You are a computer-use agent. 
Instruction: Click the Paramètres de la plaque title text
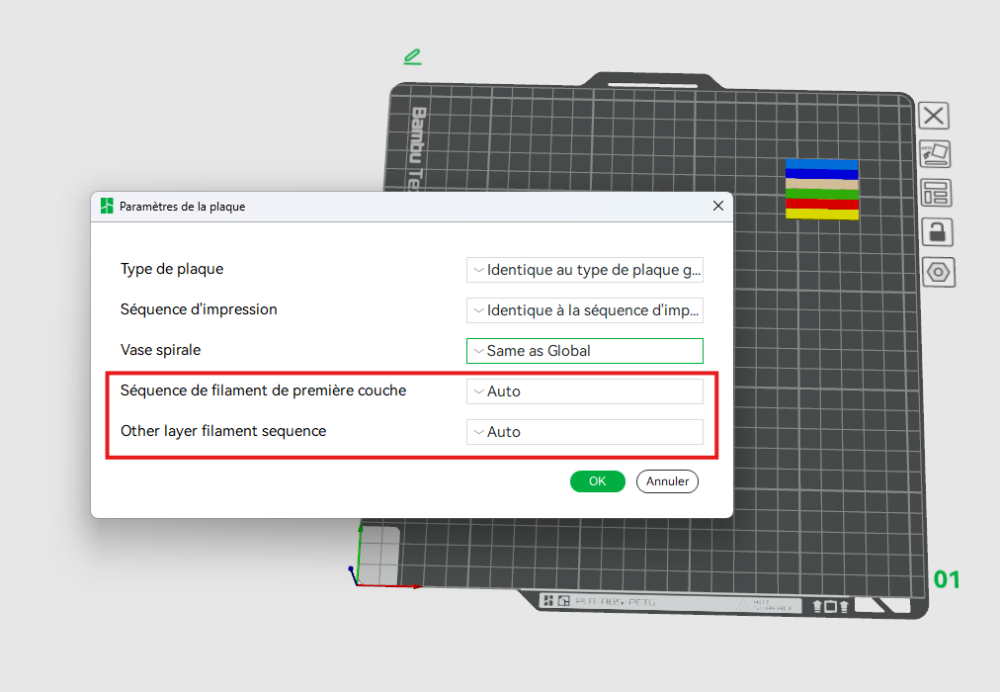click(182, 207)
